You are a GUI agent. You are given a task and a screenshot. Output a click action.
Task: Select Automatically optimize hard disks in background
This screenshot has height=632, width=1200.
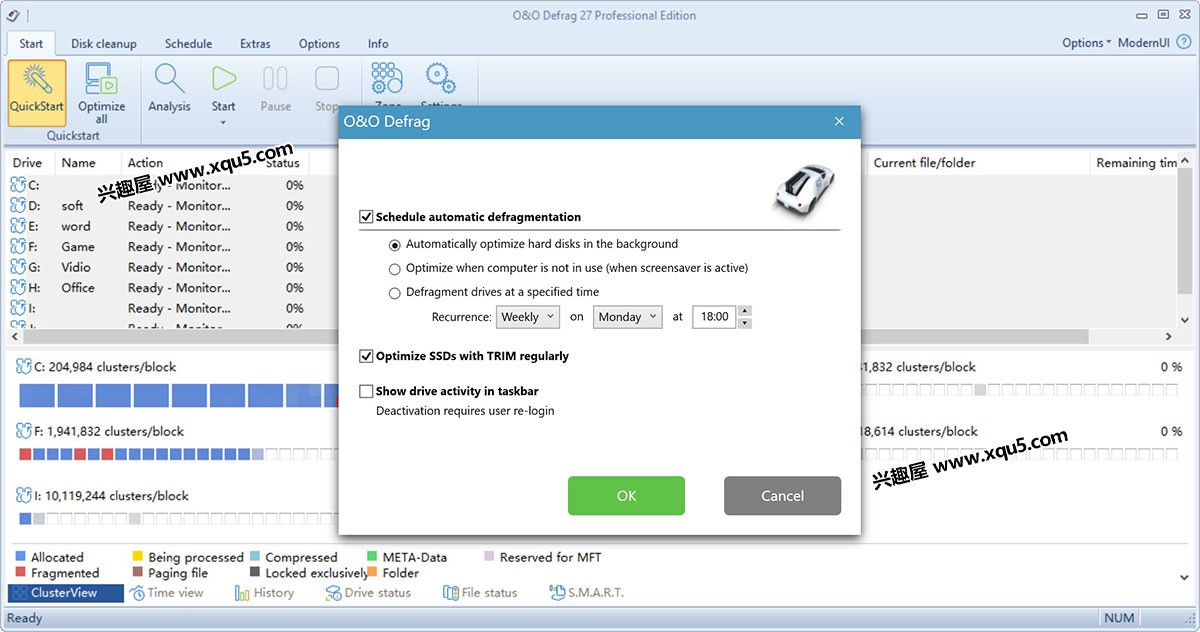[x=395, y=244]
